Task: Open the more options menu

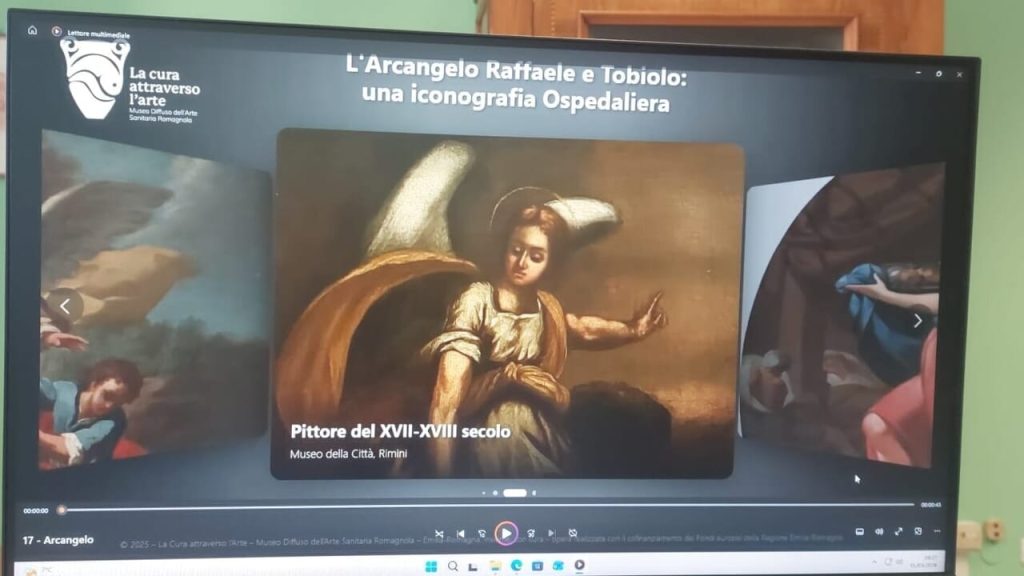Action: tap(937, 532)
